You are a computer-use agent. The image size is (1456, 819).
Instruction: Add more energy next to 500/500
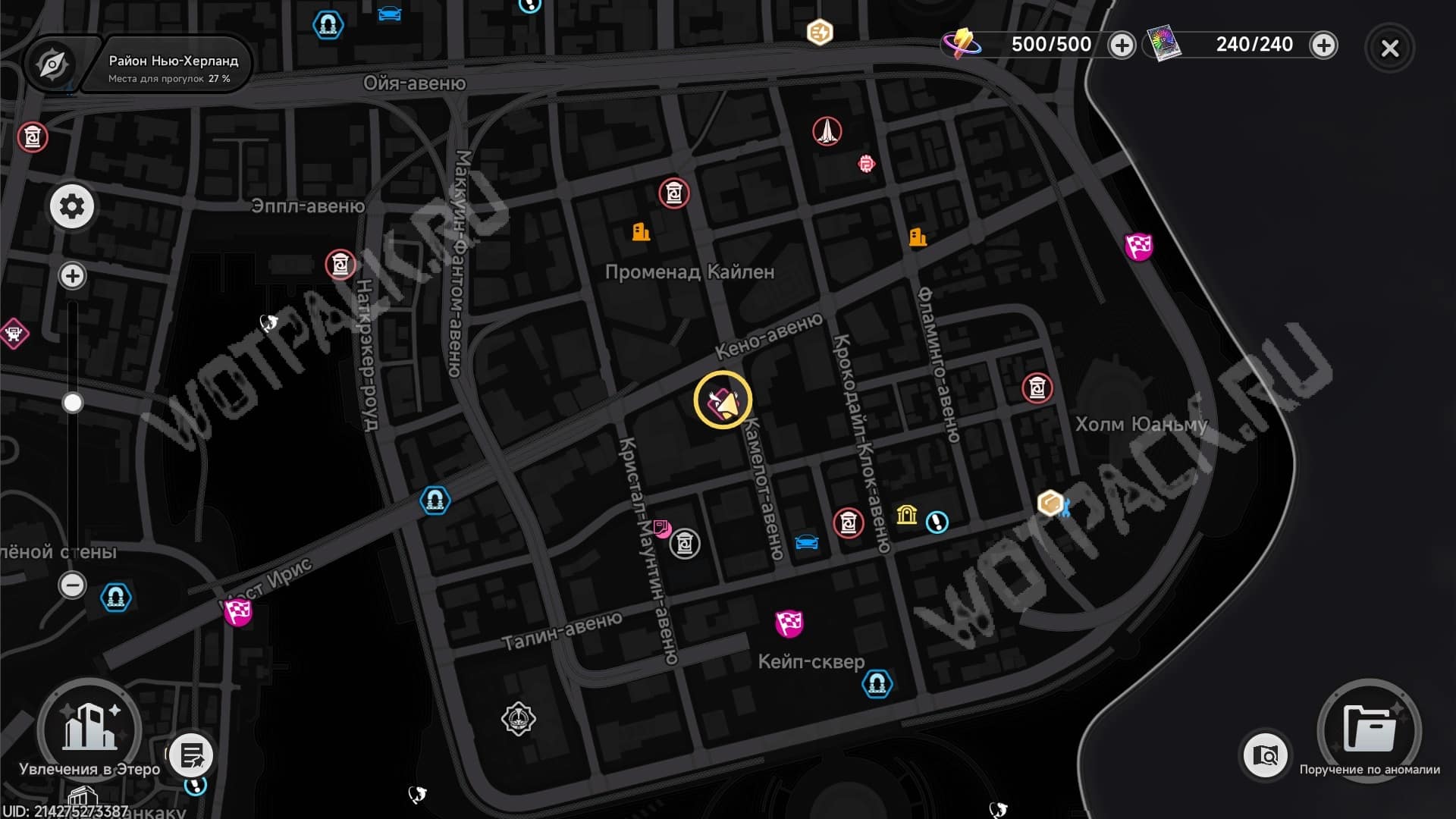point(1122,45)
